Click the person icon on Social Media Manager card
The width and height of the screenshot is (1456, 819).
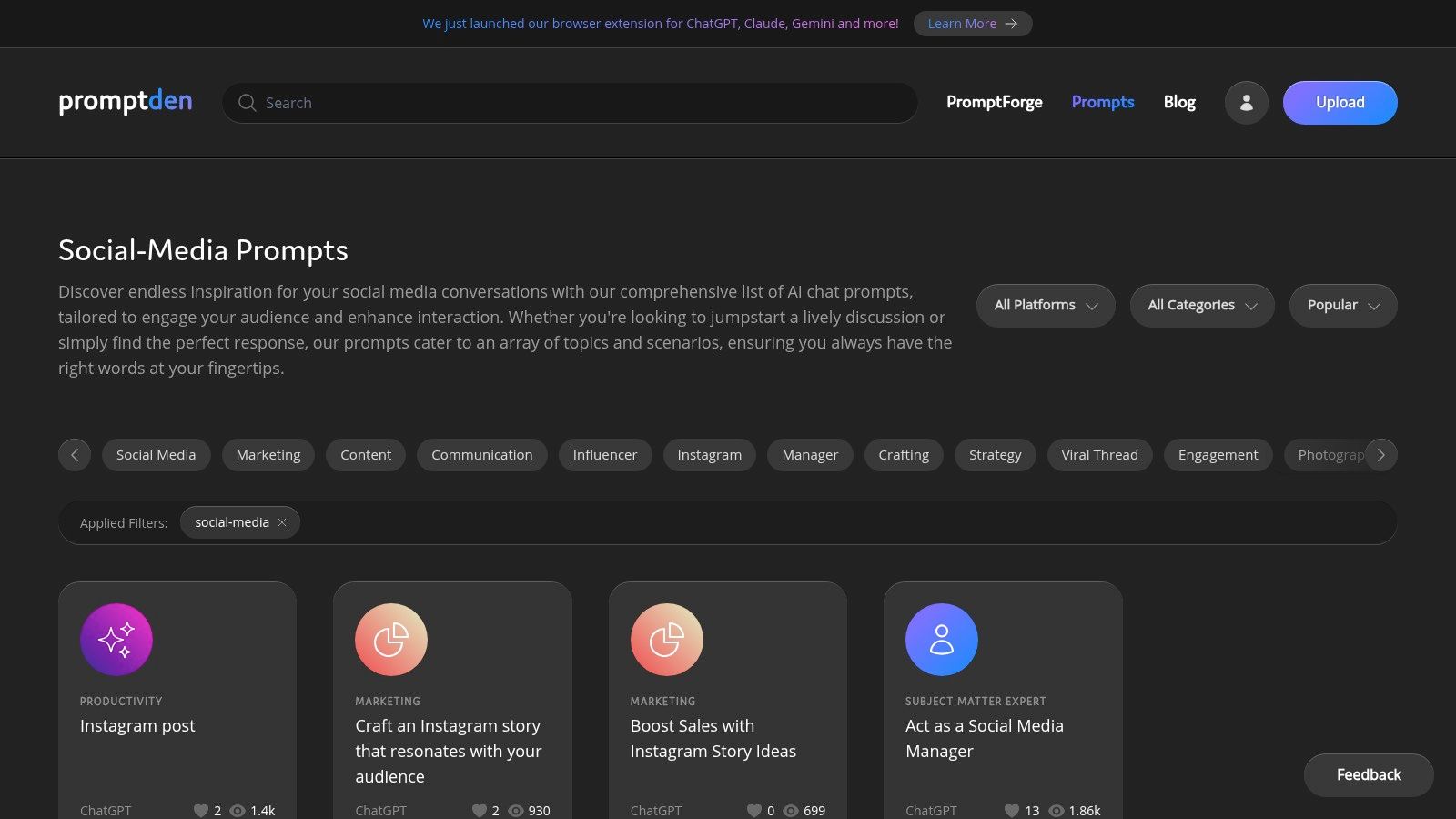[941, 640]
